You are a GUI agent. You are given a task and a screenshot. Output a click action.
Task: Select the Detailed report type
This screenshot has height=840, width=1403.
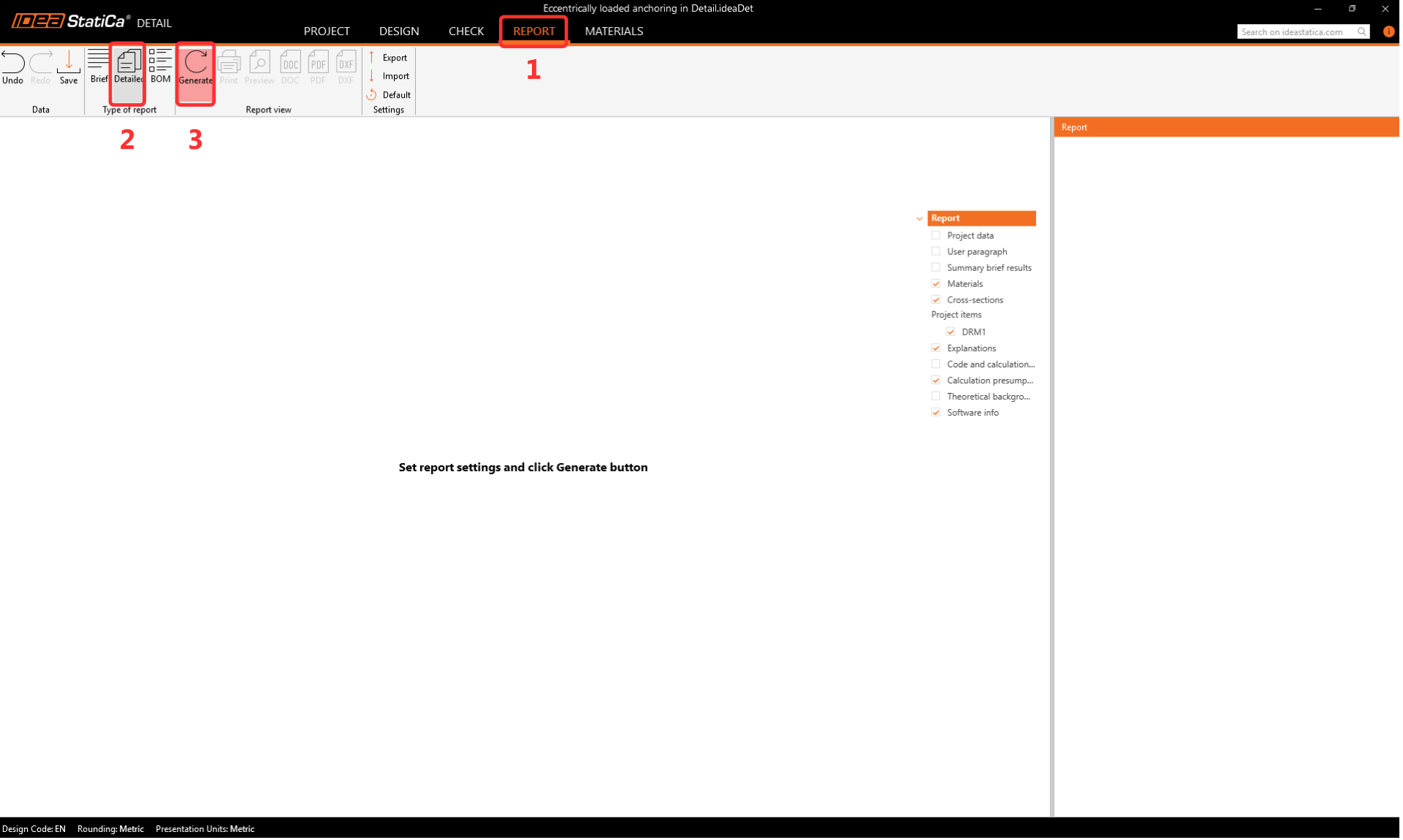coord(128,64)
